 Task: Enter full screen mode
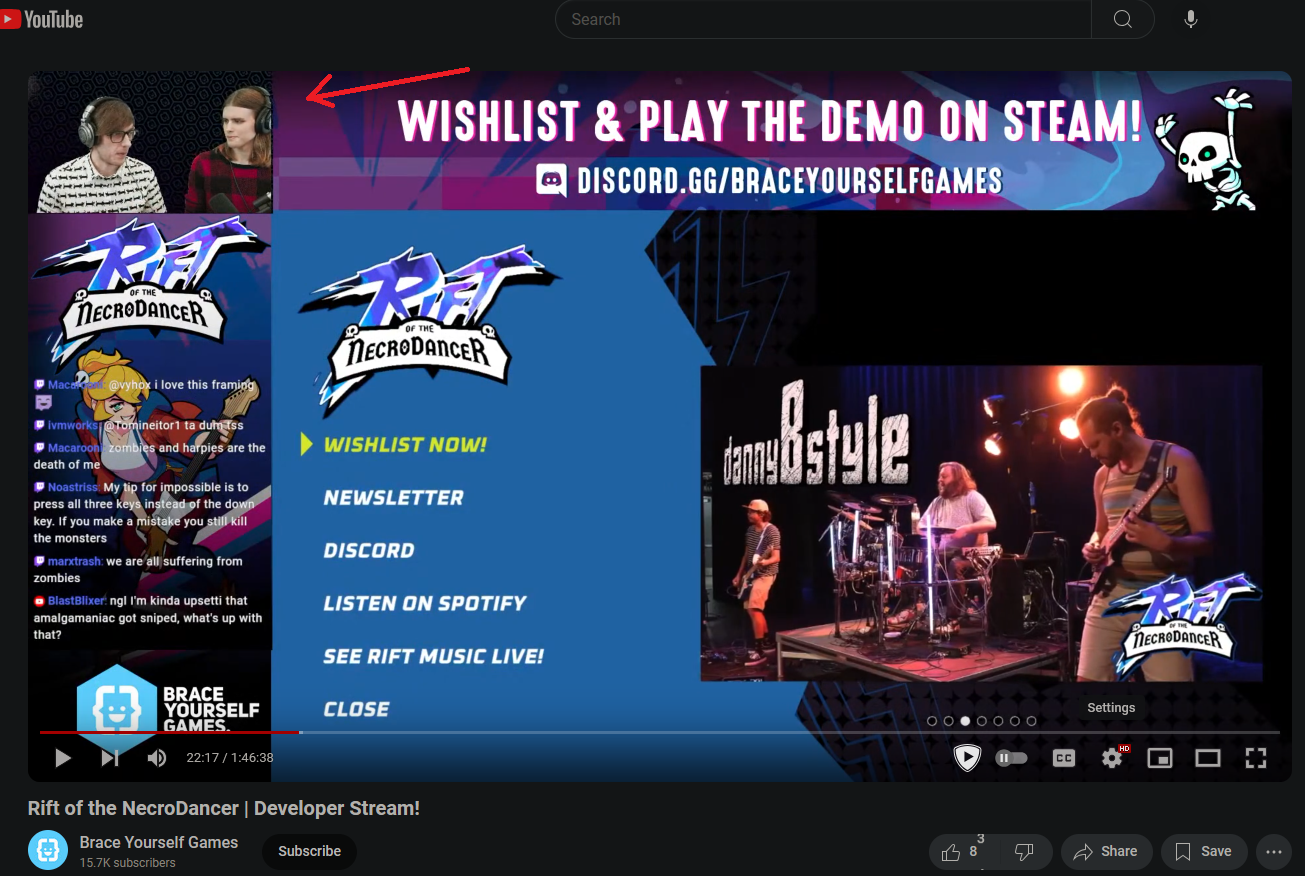tap(1256, 758)
